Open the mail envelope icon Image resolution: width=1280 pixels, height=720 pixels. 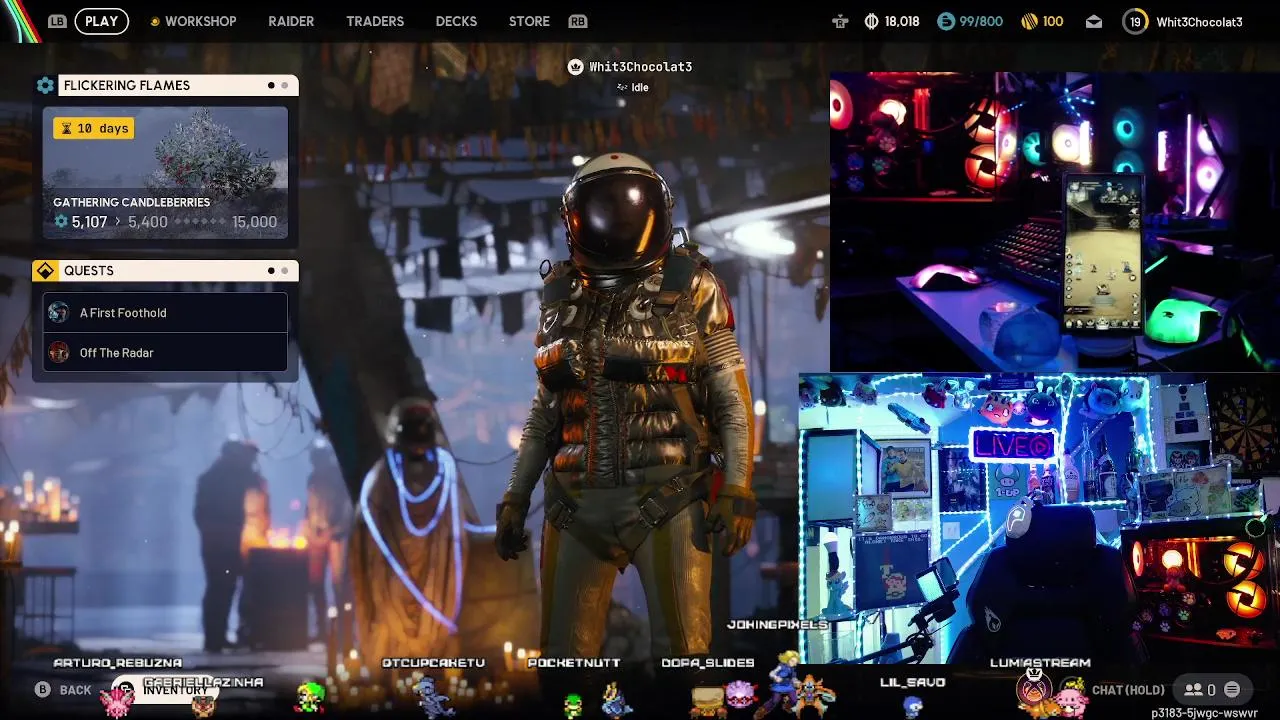click(x=1094, y=21)
